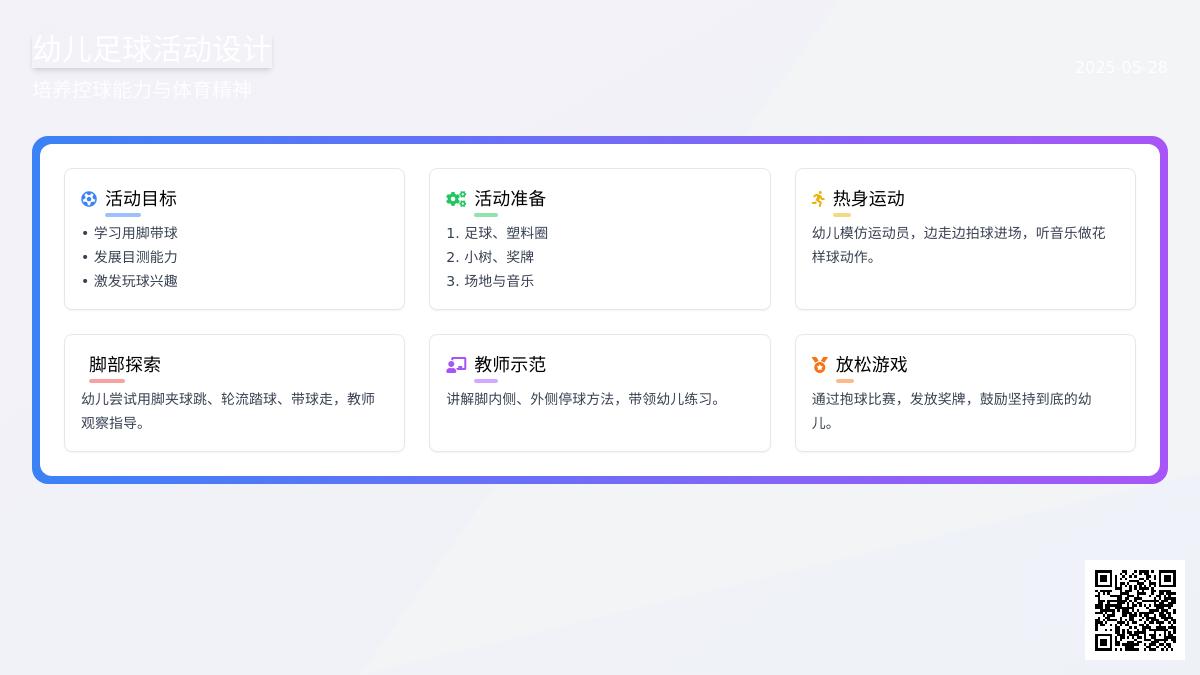Click the gears icon beside 活动准备
The width and height of the screenshot is (1200, 675).
456,199
